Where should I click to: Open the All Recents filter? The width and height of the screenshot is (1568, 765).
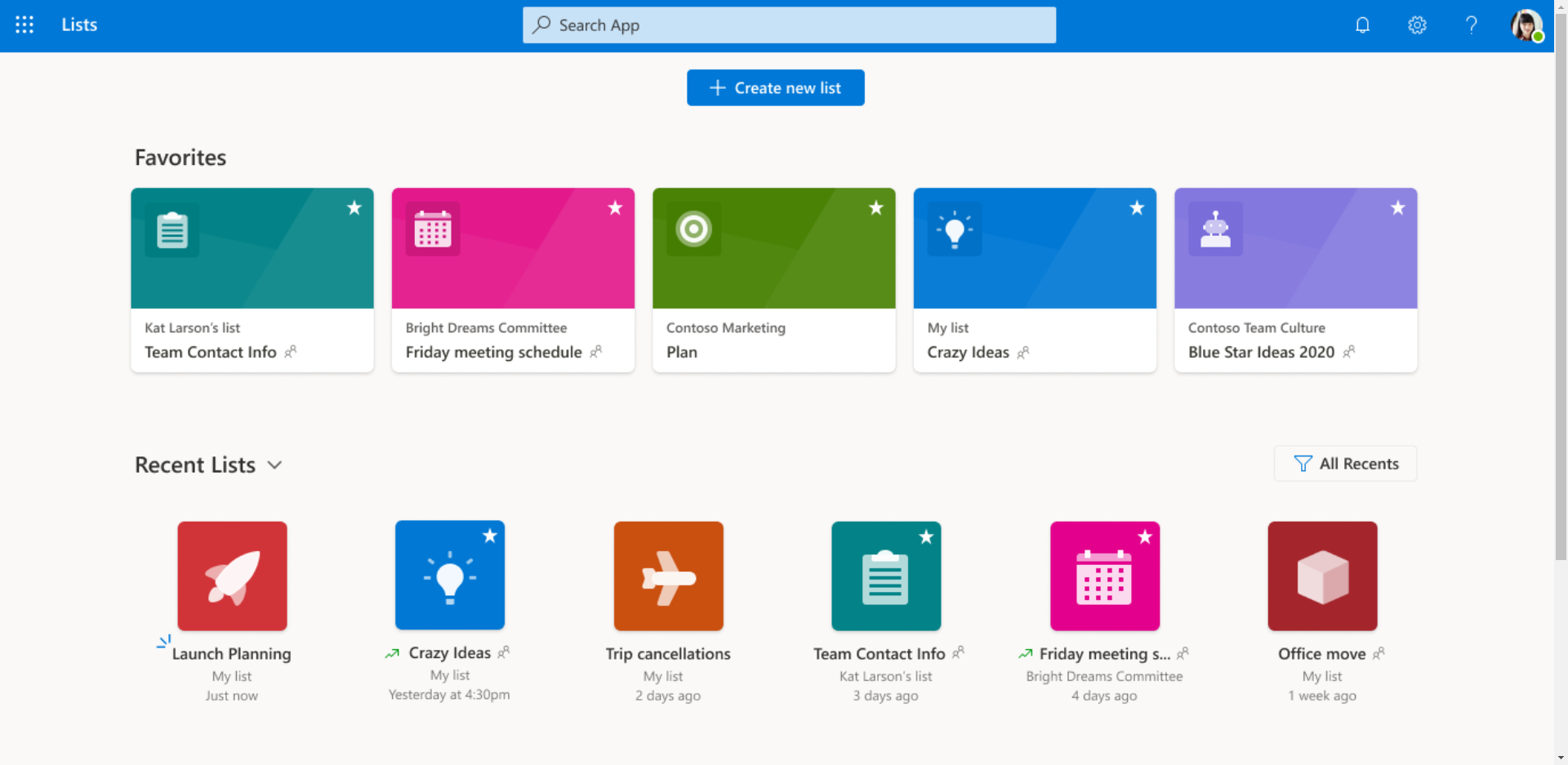(1345, 464)
